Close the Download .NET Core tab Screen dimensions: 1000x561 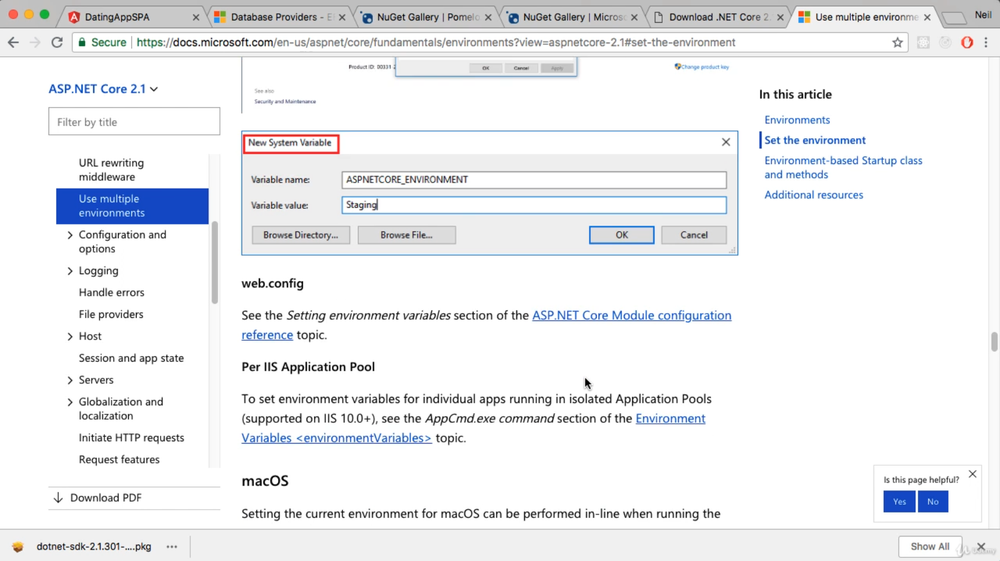coord(780,17)
